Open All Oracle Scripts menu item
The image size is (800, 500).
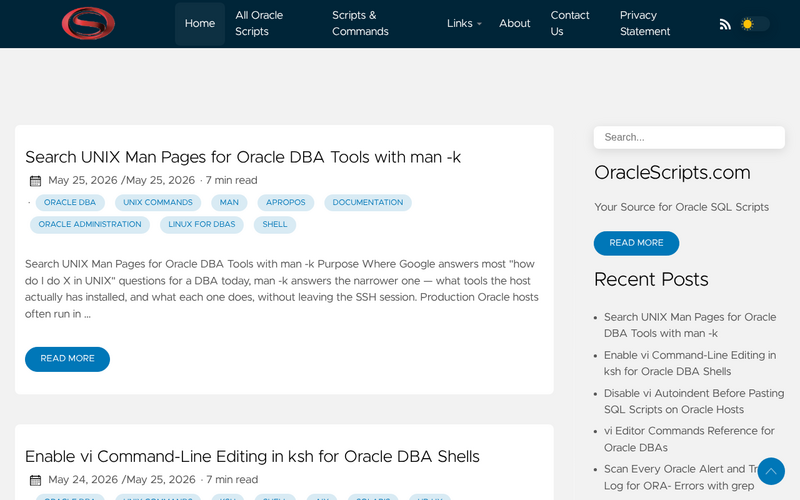click(x=259, y=23)
